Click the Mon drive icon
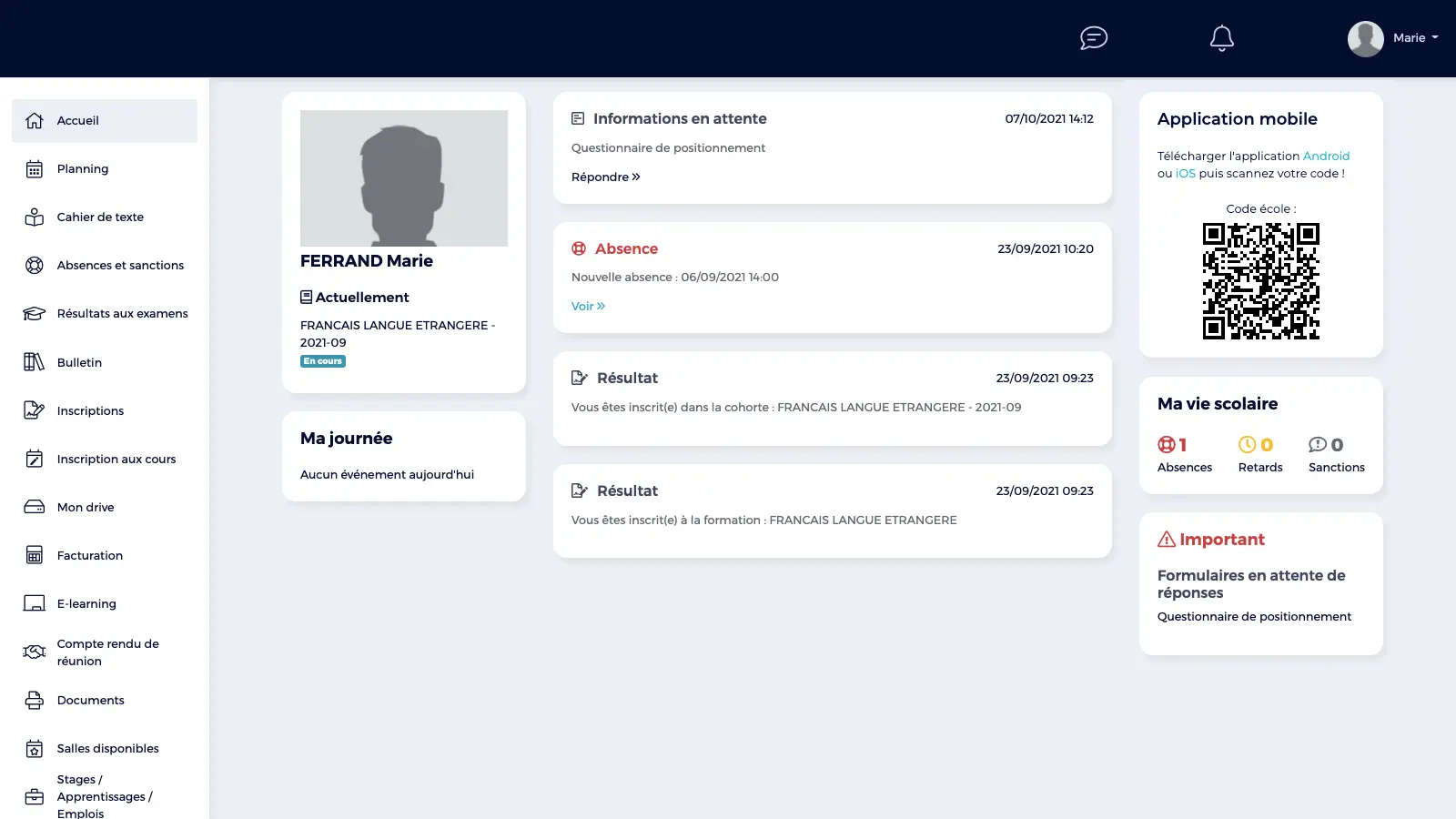1456x819 pixels. (35, 507)
